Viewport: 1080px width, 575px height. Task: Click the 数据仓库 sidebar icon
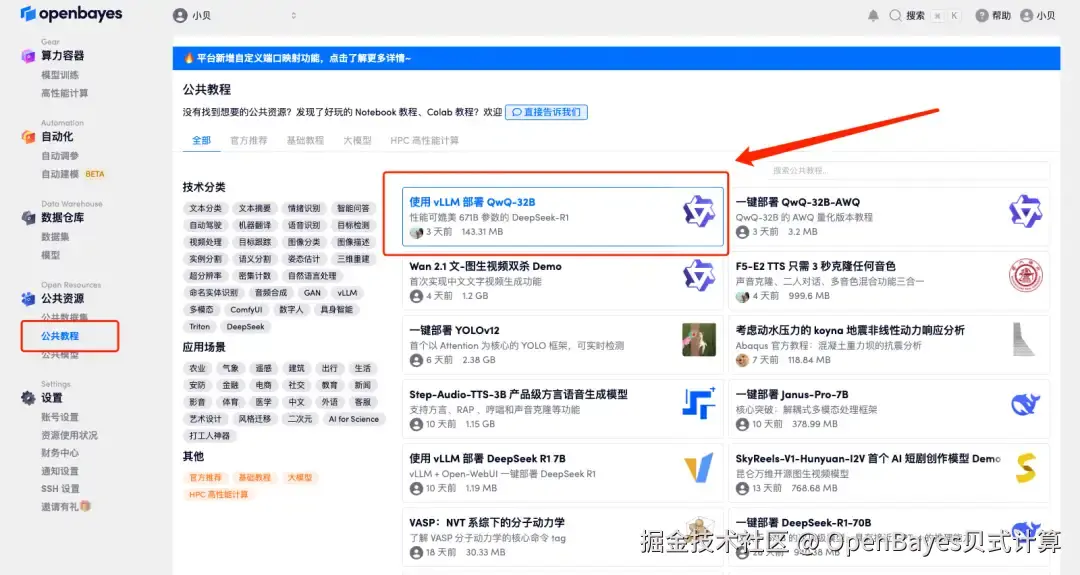[28, 218]
